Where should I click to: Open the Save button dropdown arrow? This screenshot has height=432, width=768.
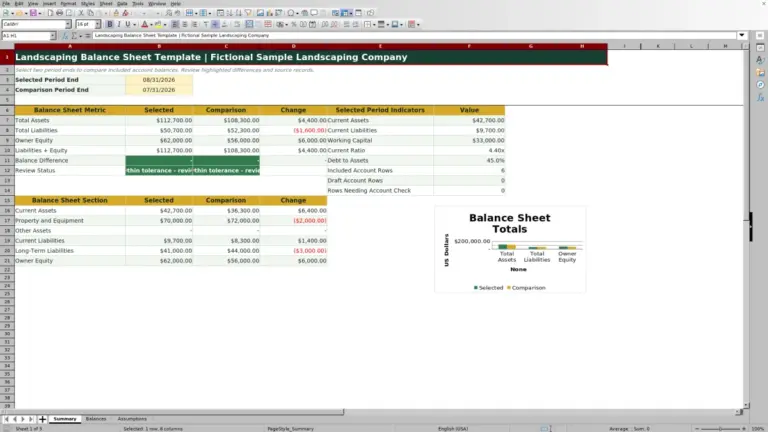[40, 13]
